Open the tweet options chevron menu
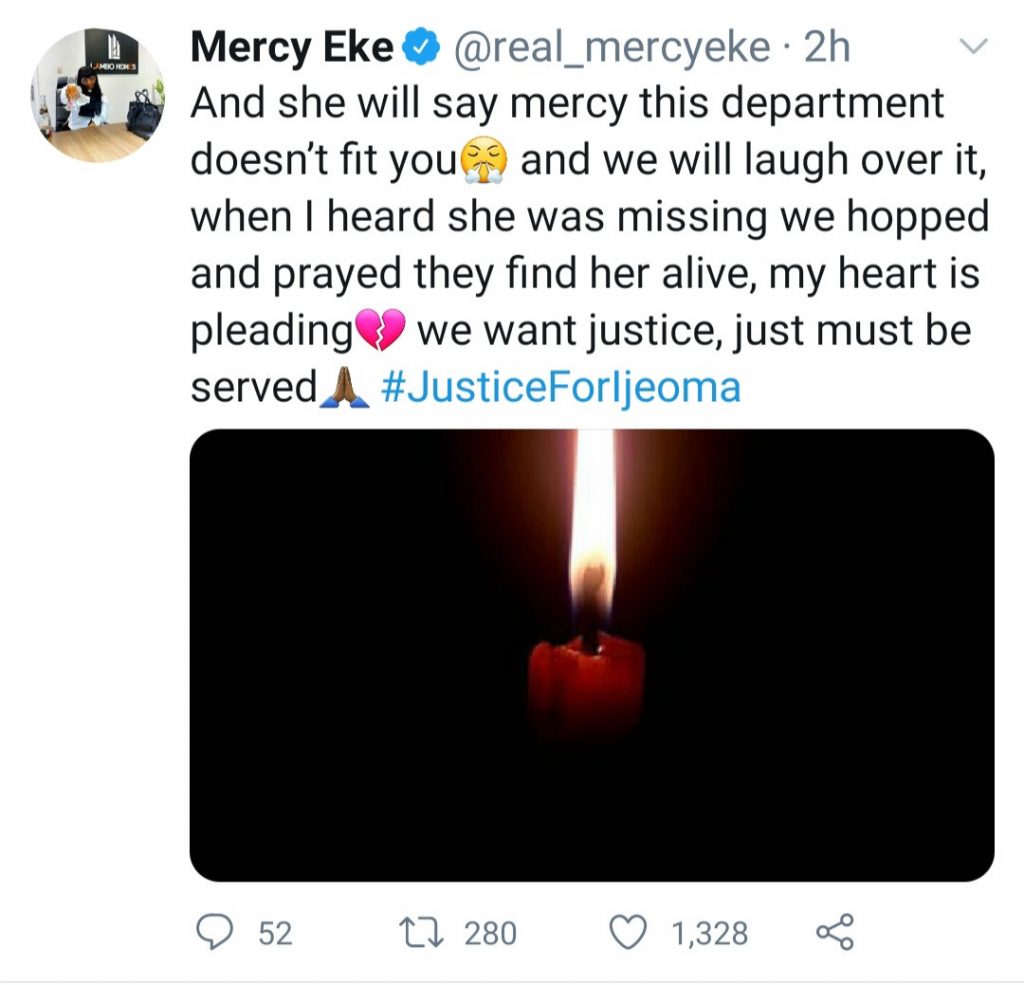 (x=972, y=47)
